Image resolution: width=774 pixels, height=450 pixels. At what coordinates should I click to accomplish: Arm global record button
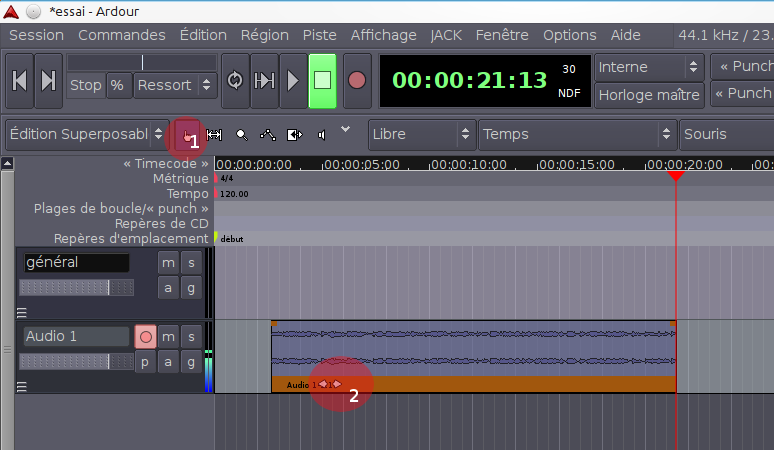tap(357, 81)
